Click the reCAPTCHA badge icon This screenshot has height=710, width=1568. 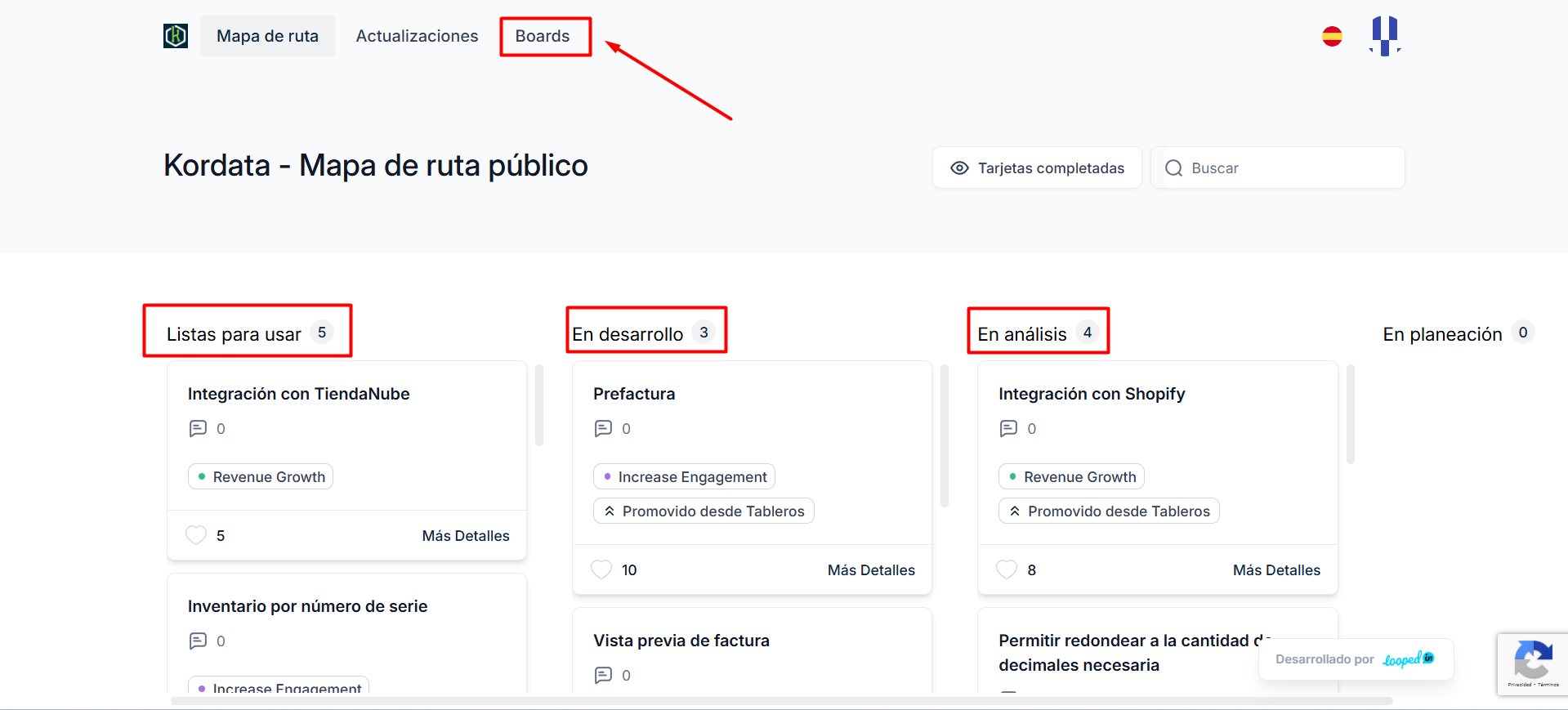point(1532,662)
